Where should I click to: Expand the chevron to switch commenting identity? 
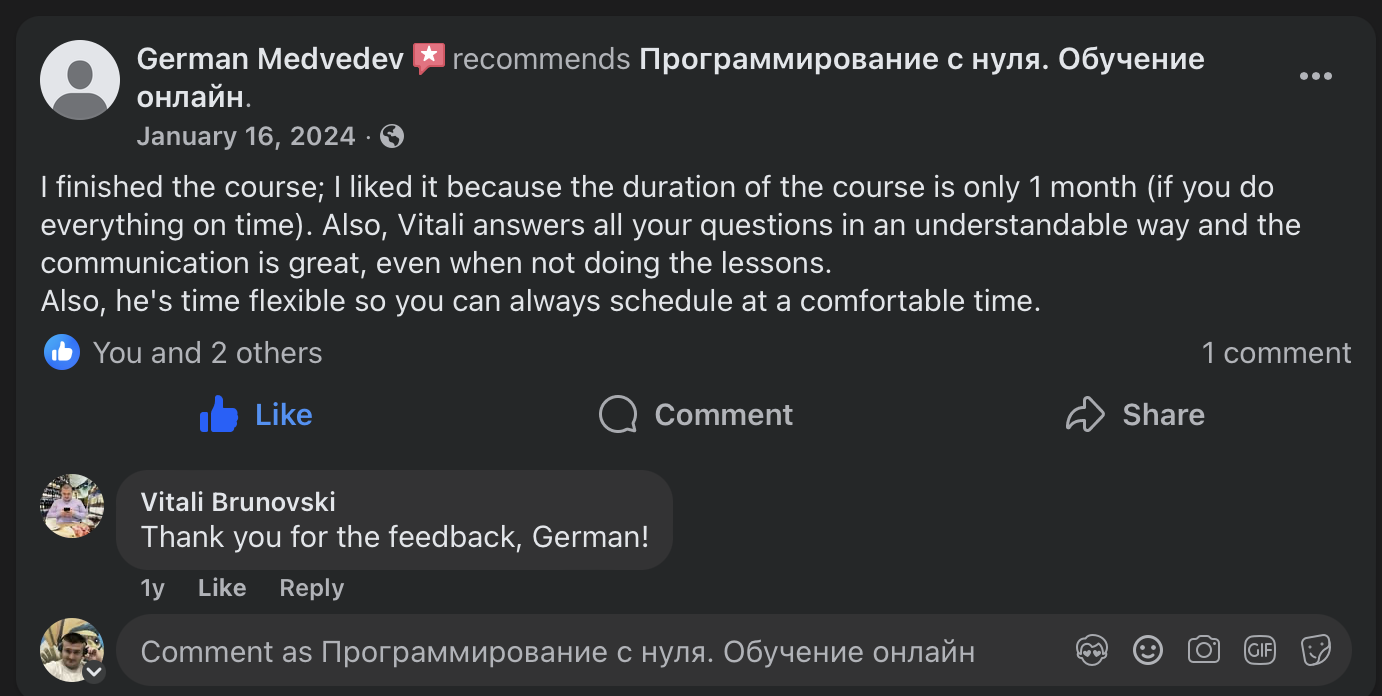(x=95, y=672)
